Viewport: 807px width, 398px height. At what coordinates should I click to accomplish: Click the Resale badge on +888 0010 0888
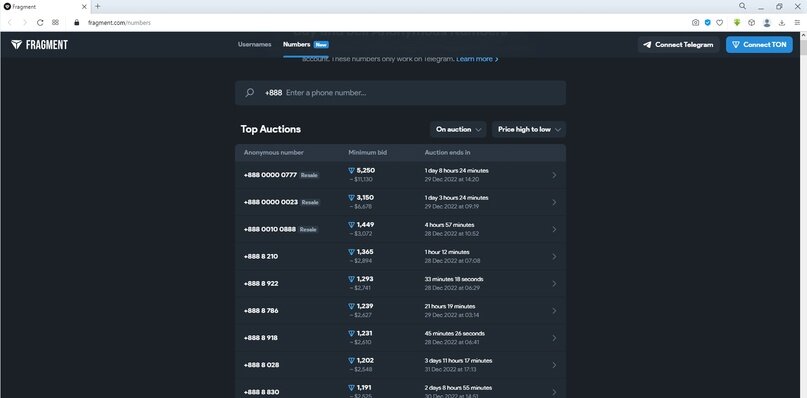tap(308, 230)
